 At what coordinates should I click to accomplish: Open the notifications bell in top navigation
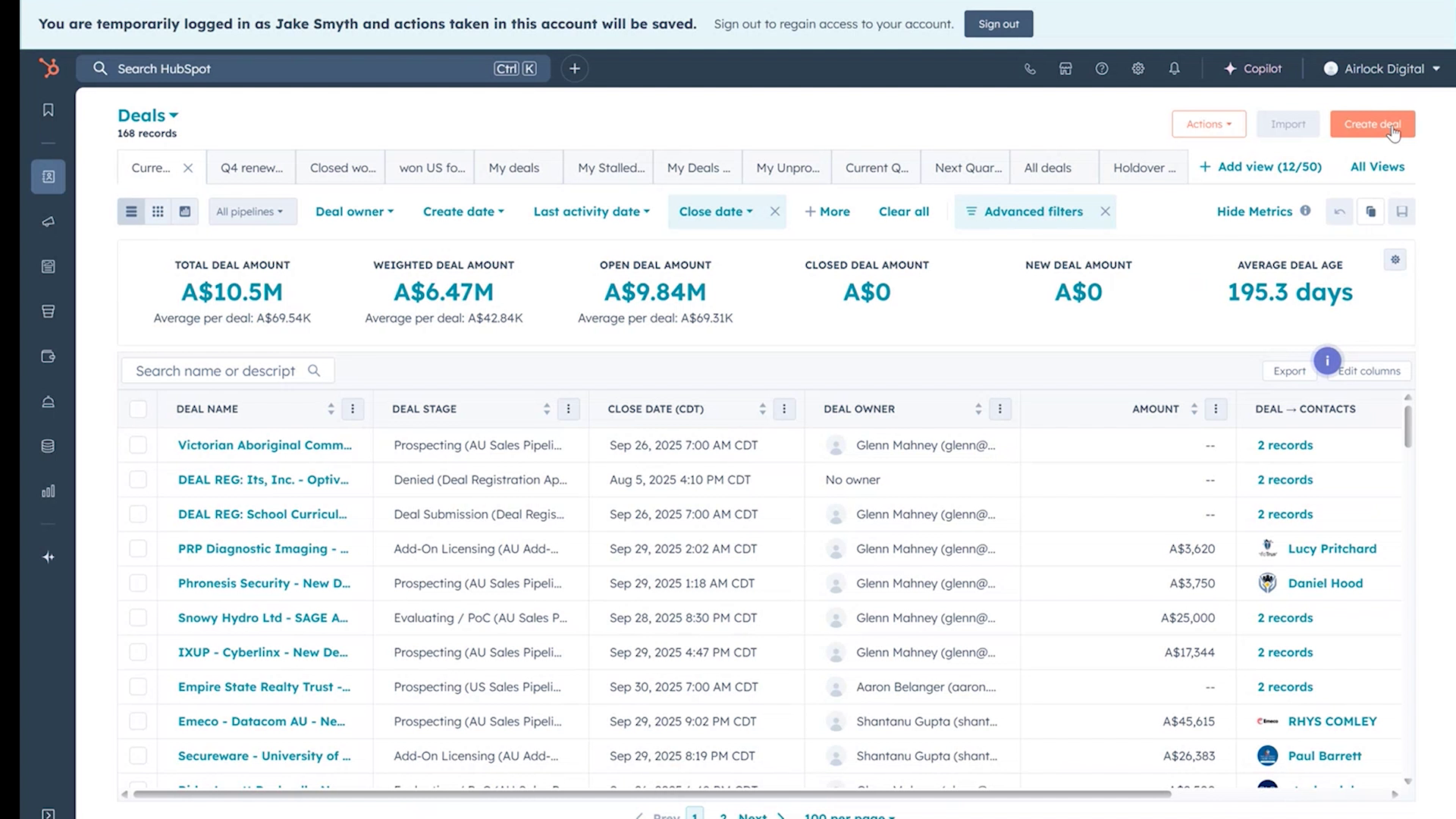[1174, 68]
